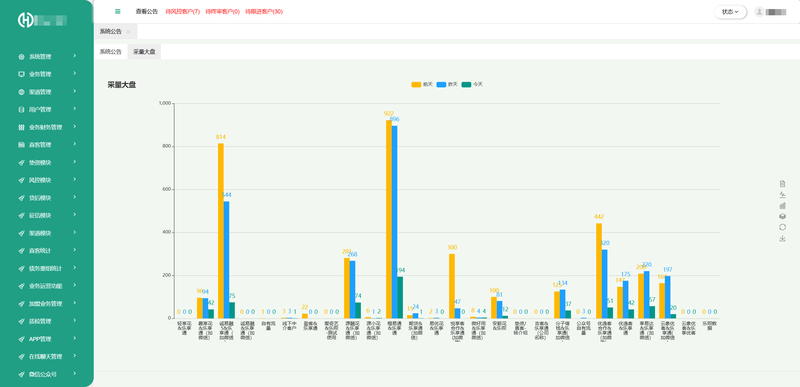This screenshot has height=387, width=800.
Task: Expand 质检管理 using its chevron
Action: coord(74,321)
